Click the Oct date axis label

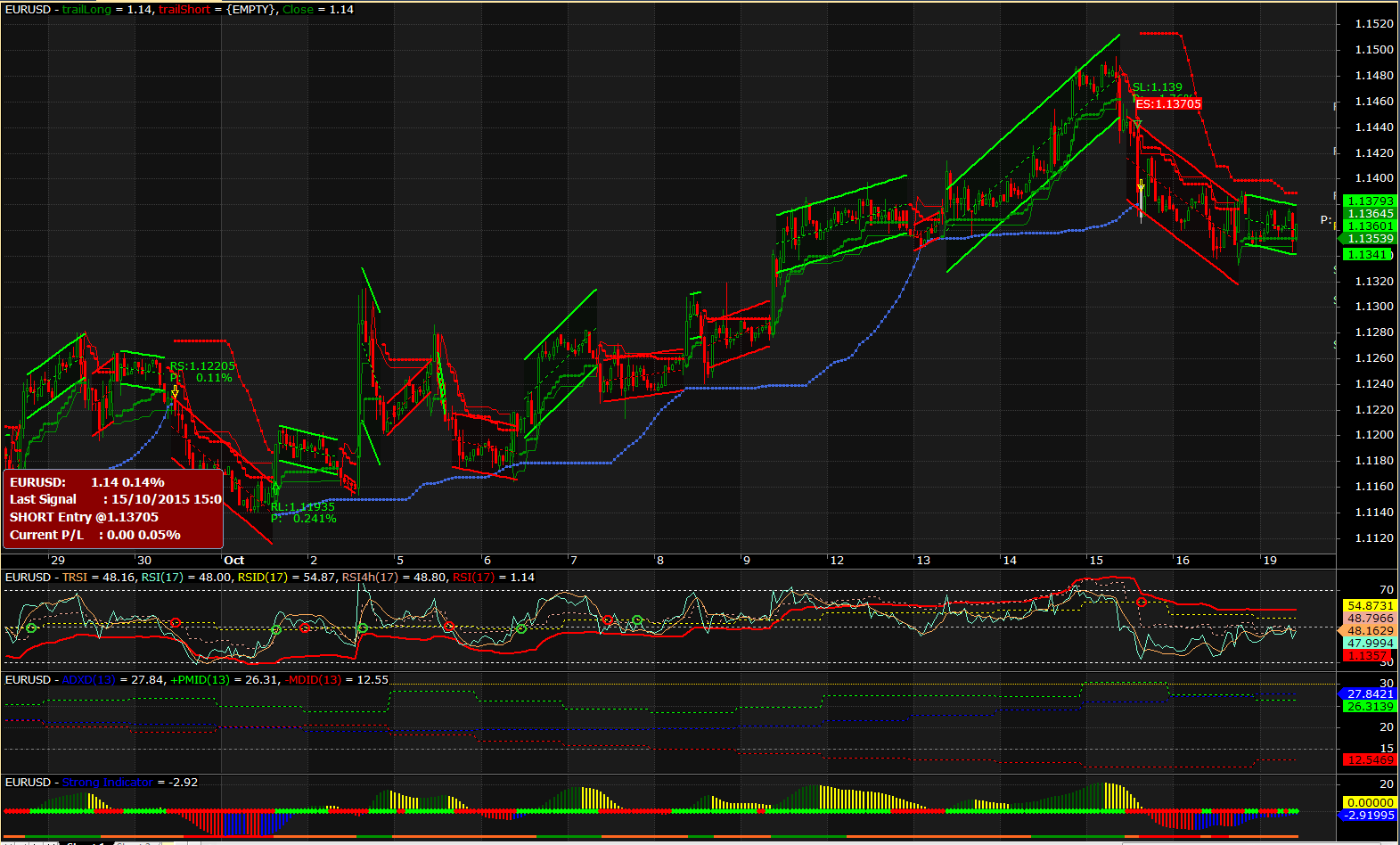tap(234, 561)
